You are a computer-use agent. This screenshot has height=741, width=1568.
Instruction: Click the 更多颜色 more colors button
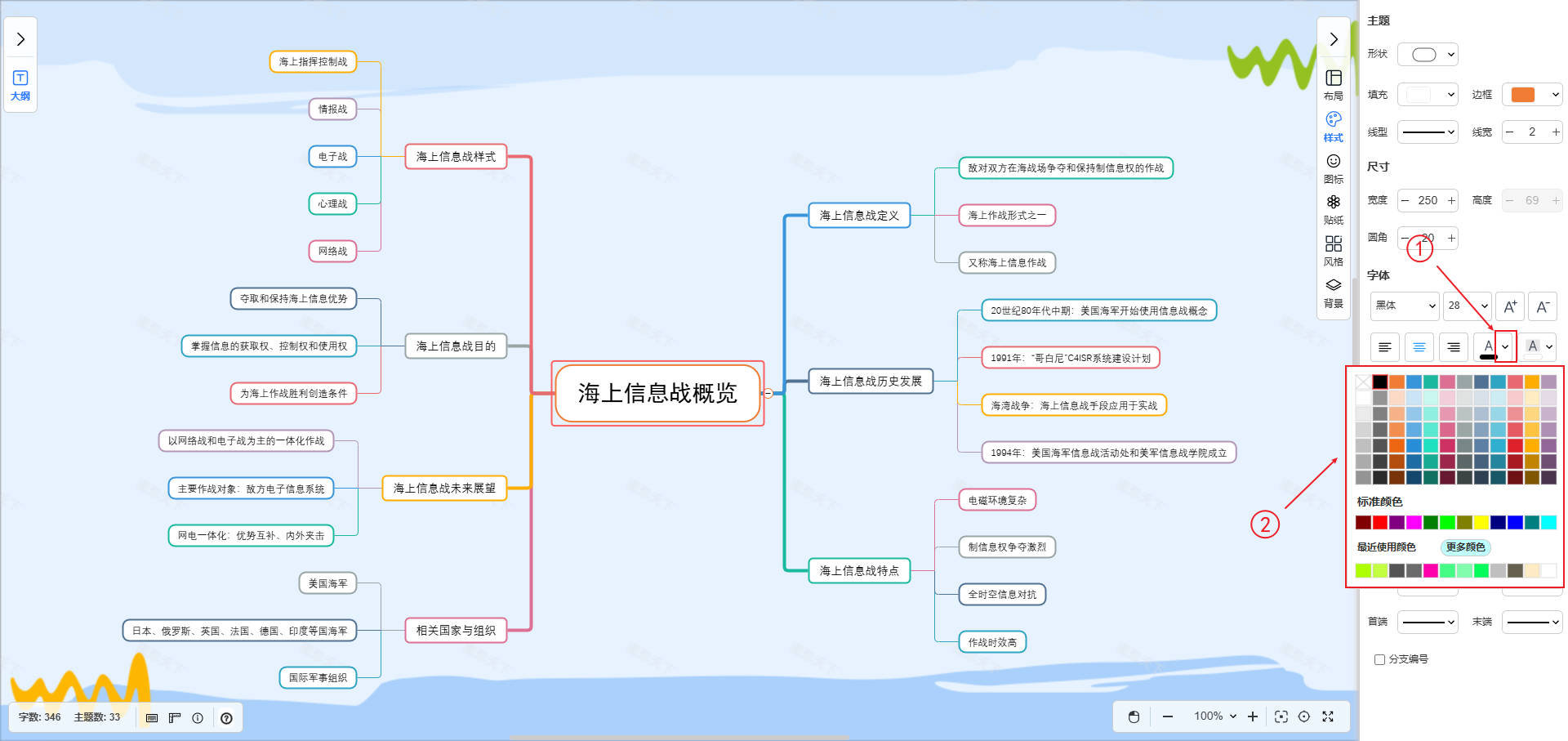pos(1465,547)
